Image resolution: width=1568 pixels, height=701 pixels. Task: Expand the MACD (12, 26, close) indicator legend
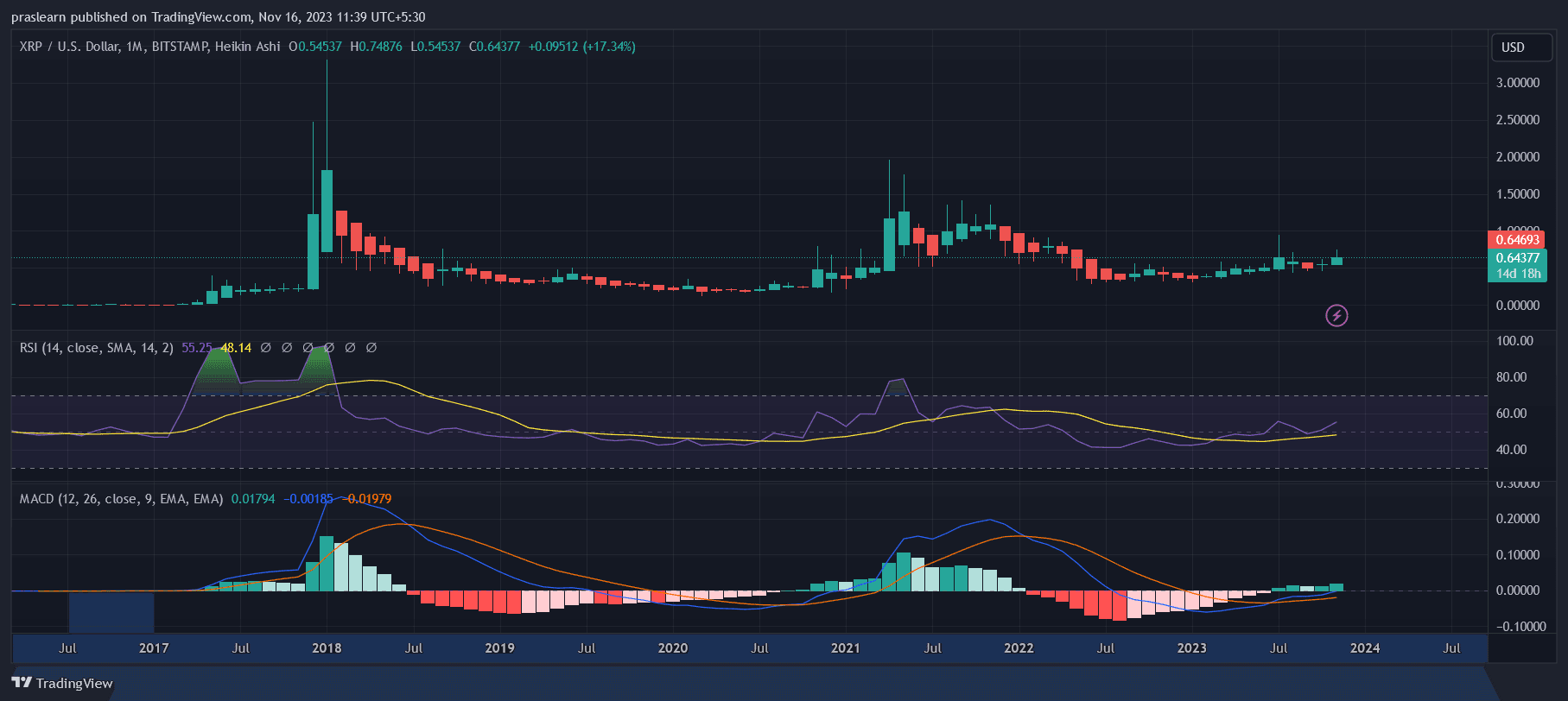pos(121,499)
